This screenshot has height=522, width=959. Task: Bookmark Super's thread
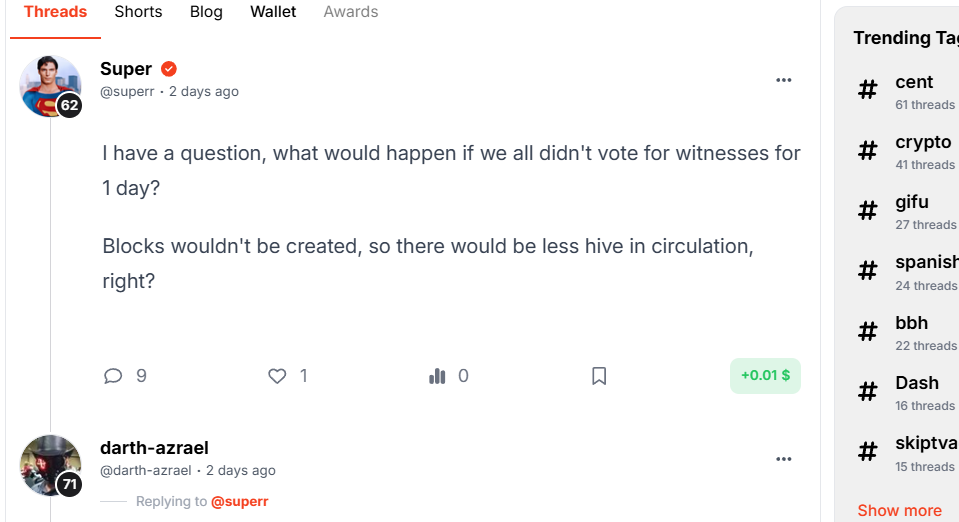coord(599,376)
